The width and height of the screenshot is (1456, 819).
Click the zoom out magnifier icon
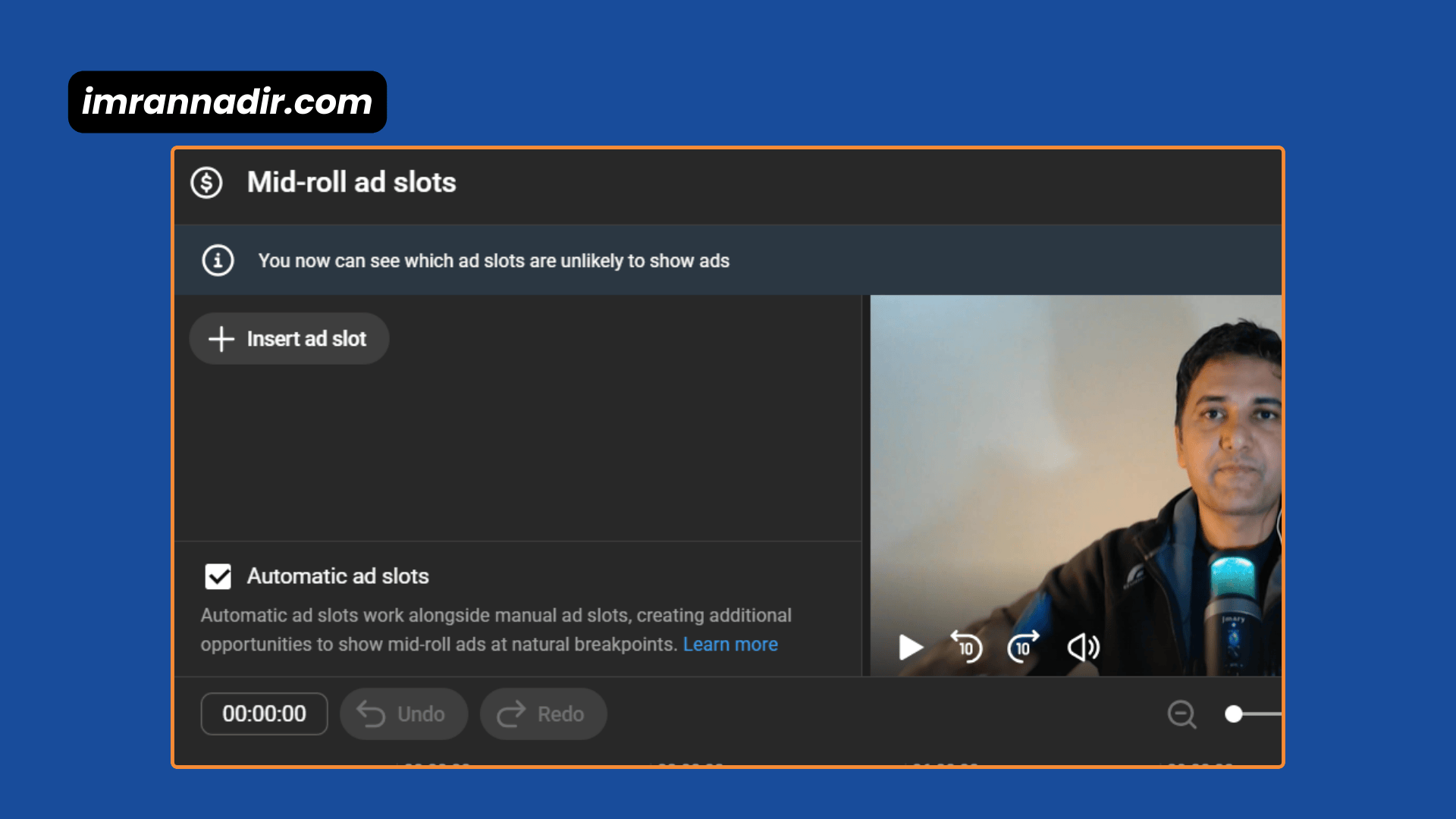point(1181,714)
